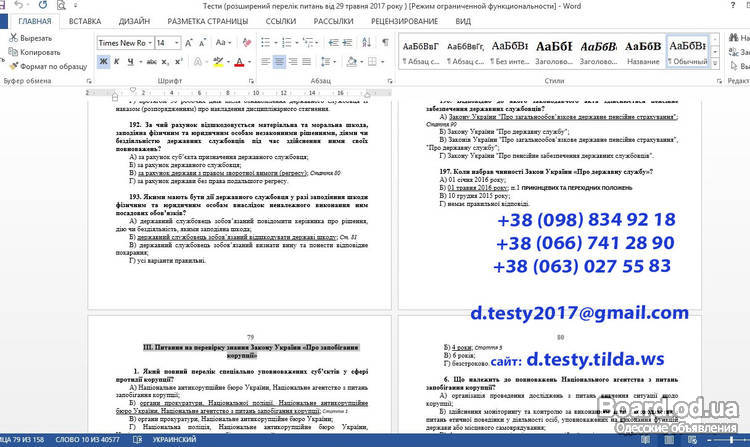Open the Шрифт (Font) dialog launcher
Image resolution: width=750 pixels, height=447 pixels.
tap(251, 81)
